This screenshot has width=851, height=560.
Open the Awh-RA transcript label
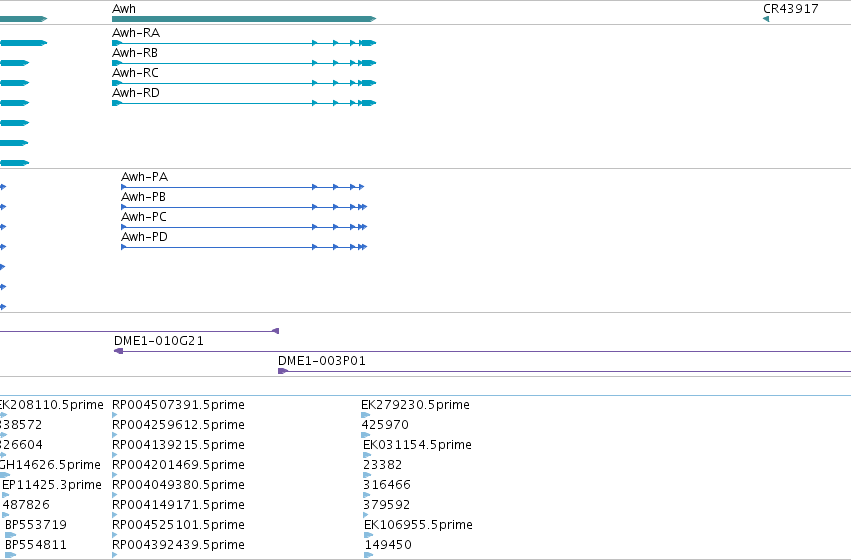coord(136,33)
